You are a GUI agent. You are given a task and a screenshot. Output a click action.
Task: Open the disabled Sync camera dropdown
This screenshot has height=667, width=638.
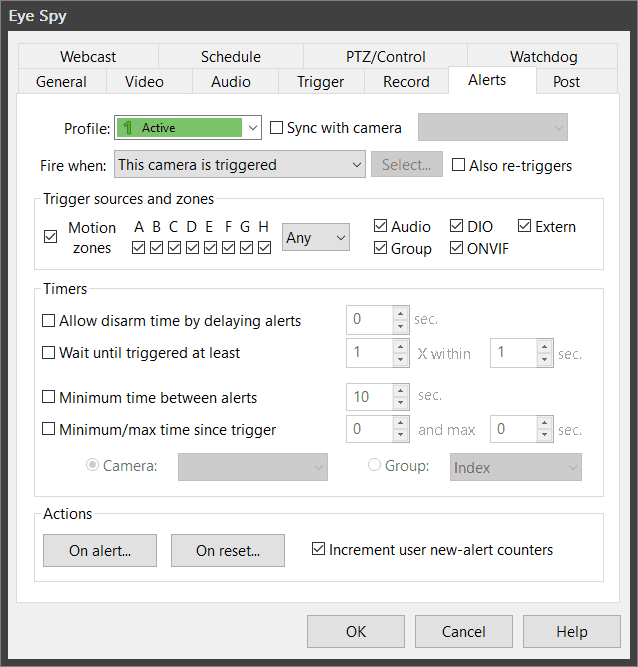[493, 127]
